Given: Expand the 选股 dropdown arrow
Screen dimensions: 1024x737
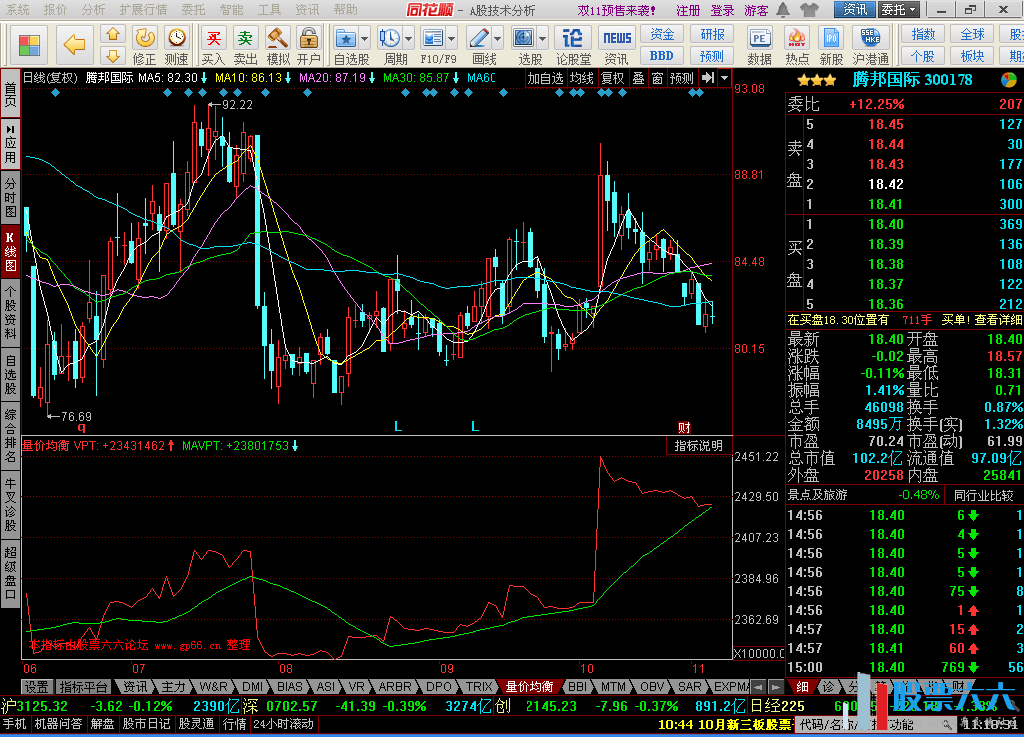Looking at the screenshot, I should point(542,39).
